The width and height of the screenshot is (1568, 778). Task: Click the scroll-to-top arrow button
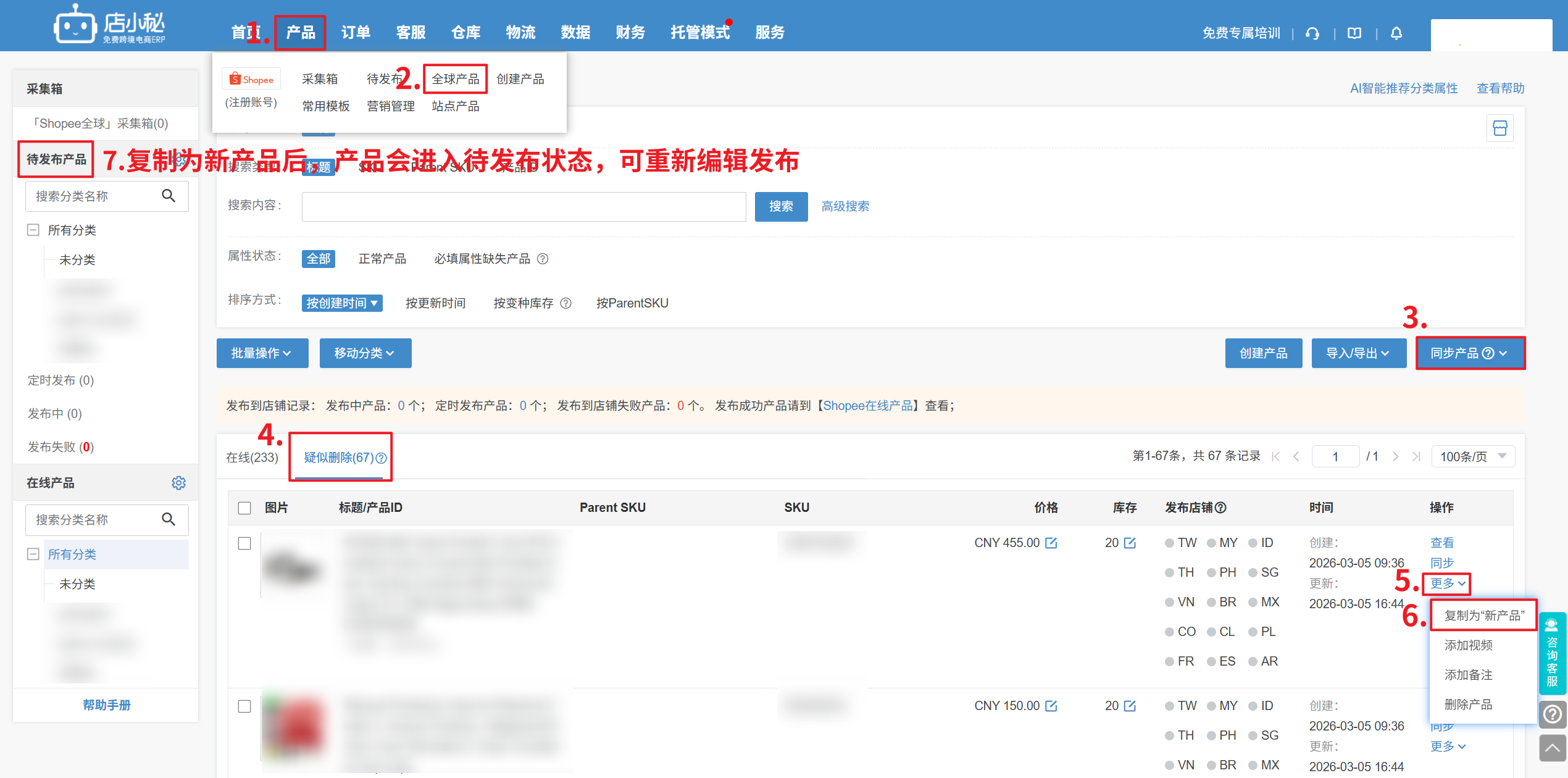(x=1552, y=748)
